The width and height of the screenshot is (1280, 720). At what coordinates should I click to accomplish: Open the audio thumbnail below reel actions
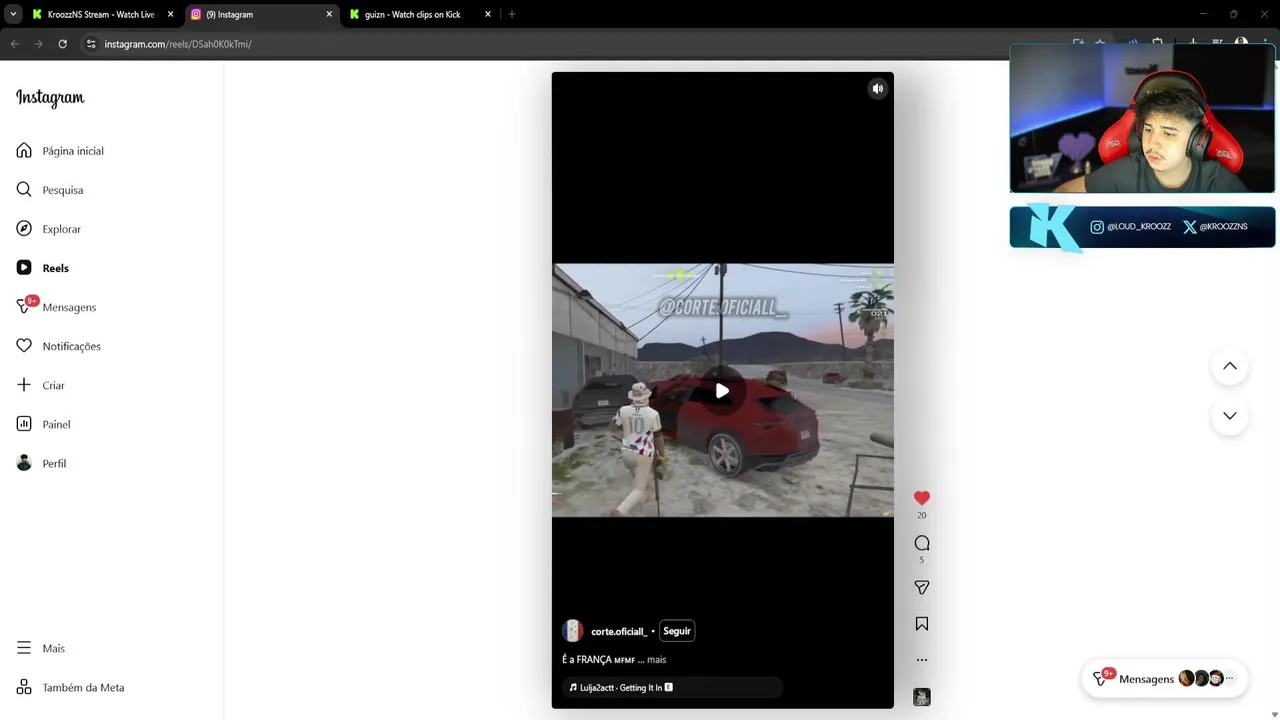coord(922,697)
